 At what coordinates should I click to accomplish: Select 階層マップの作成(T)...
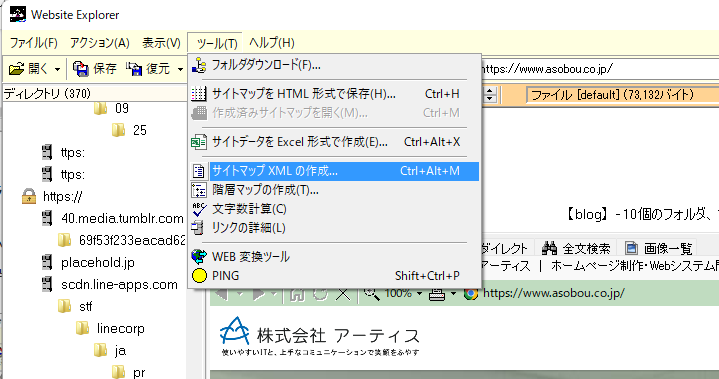point(335,190)
